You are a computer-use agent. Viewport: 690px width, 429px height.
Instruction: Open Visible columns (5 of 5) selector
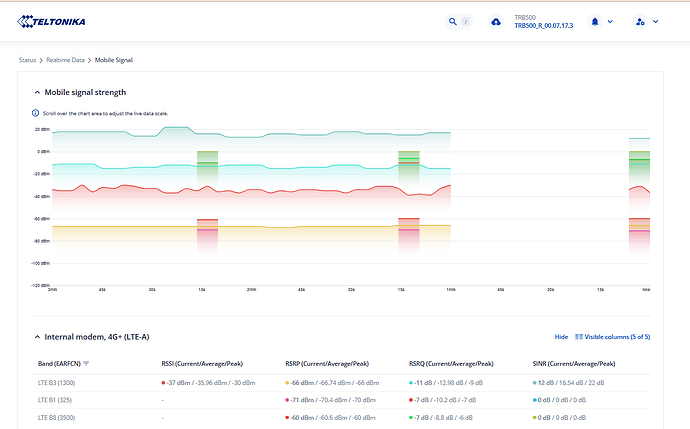pyautogui.click(x=616, y=337)
